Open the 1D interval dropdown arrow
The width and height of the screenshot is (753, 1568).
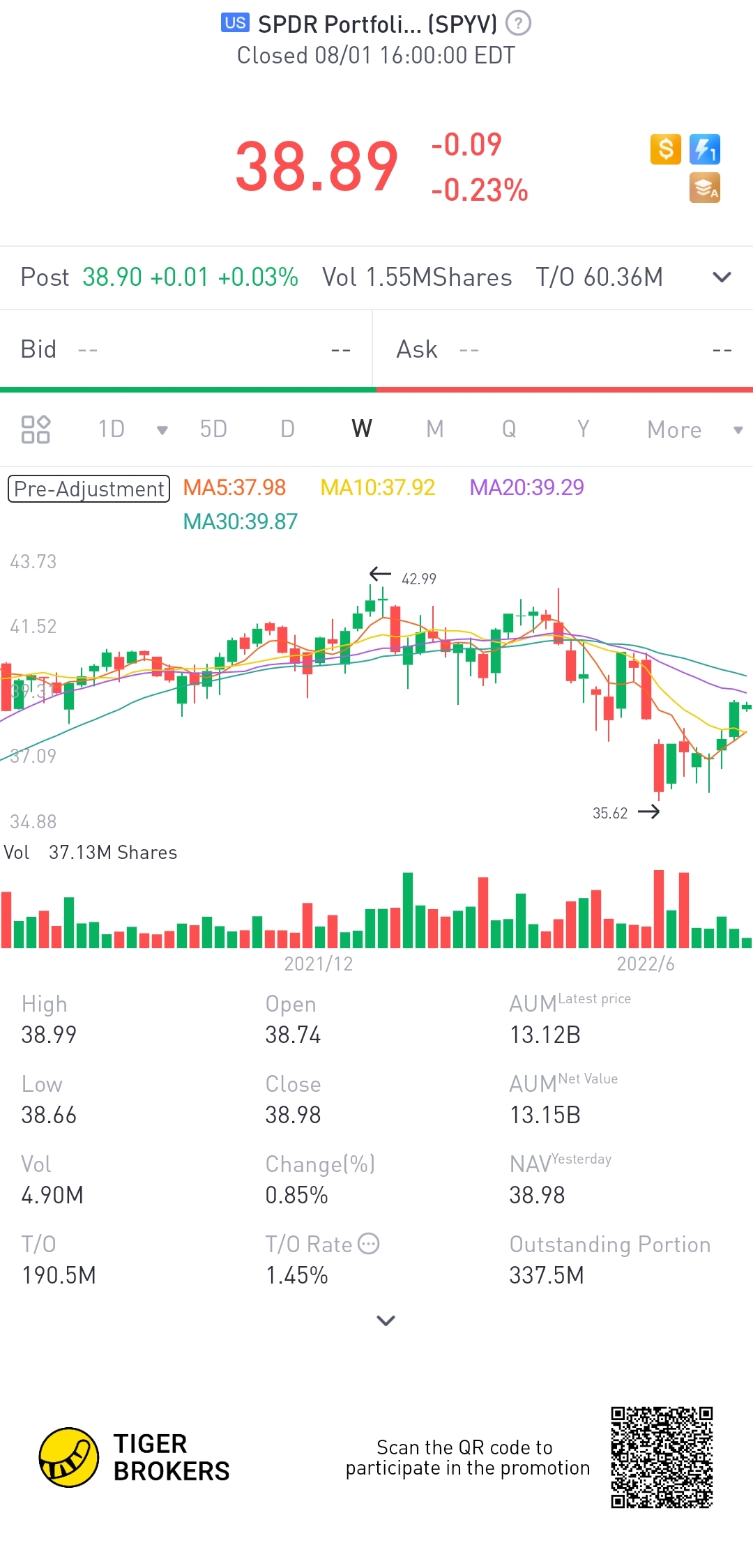click(x=162, y=430)
